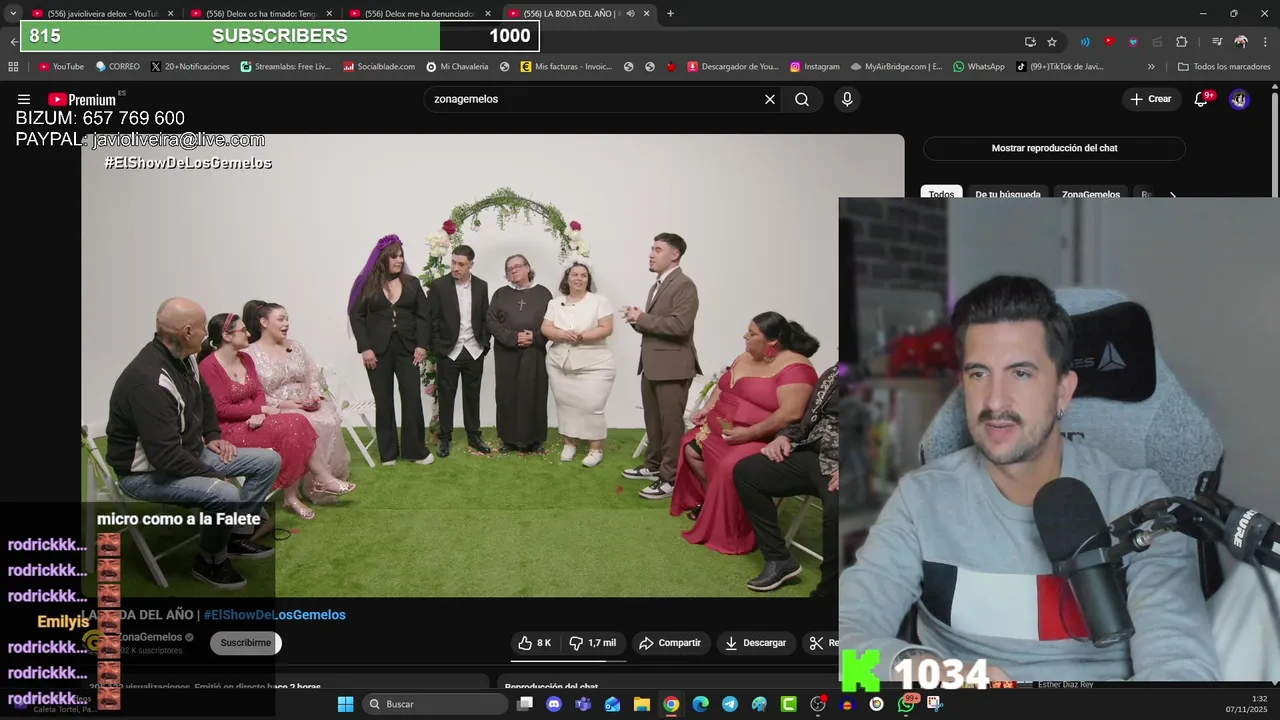Open a new Chrome tab
Viewport: 1280px width, 720px height.
tap(670, 14)
